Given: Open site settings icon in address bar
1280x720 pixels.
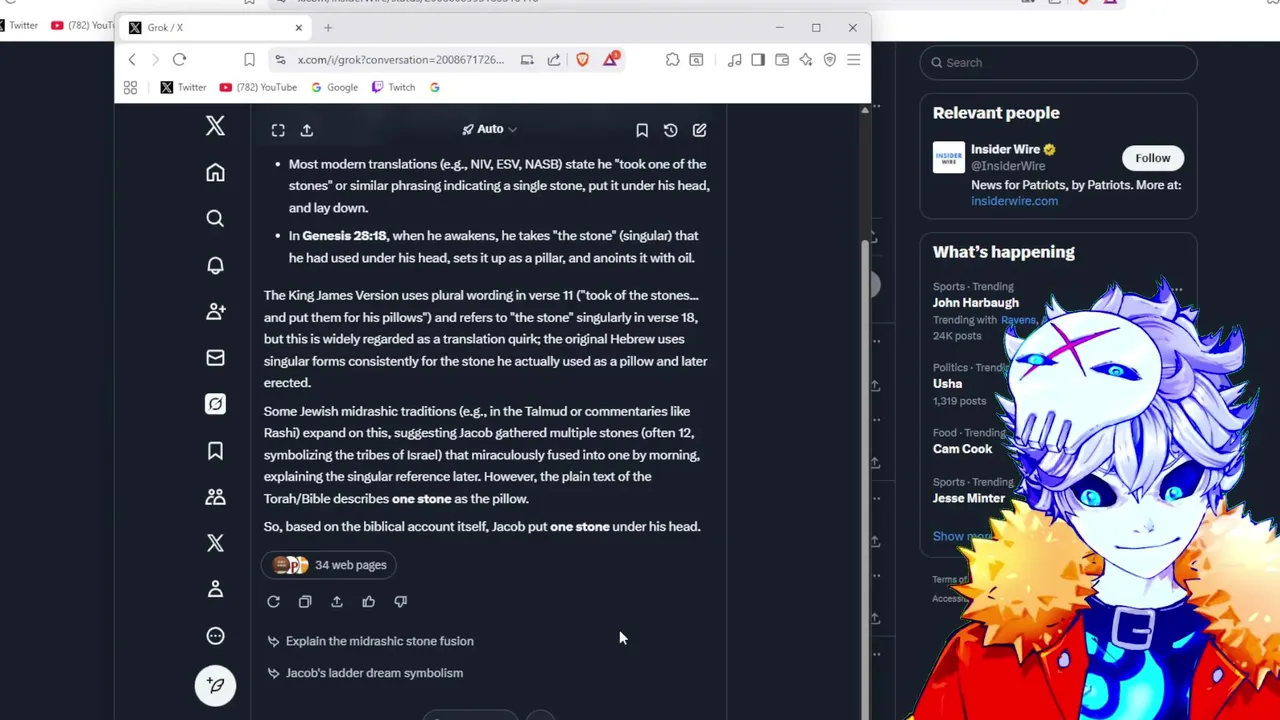Looking at the screenshot, I should (x=280, y=60).
